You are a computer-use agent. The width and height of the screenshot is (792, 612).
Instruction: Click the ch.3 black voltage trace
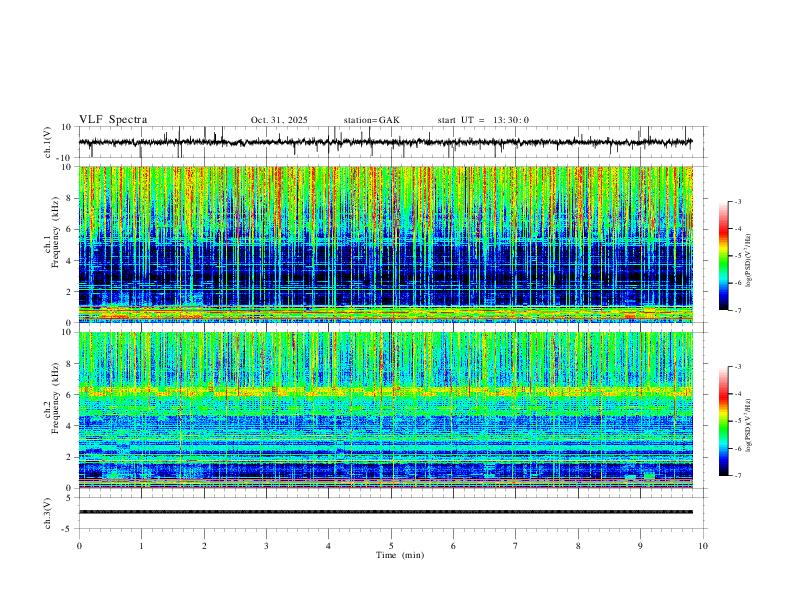[x=385, y=512]
